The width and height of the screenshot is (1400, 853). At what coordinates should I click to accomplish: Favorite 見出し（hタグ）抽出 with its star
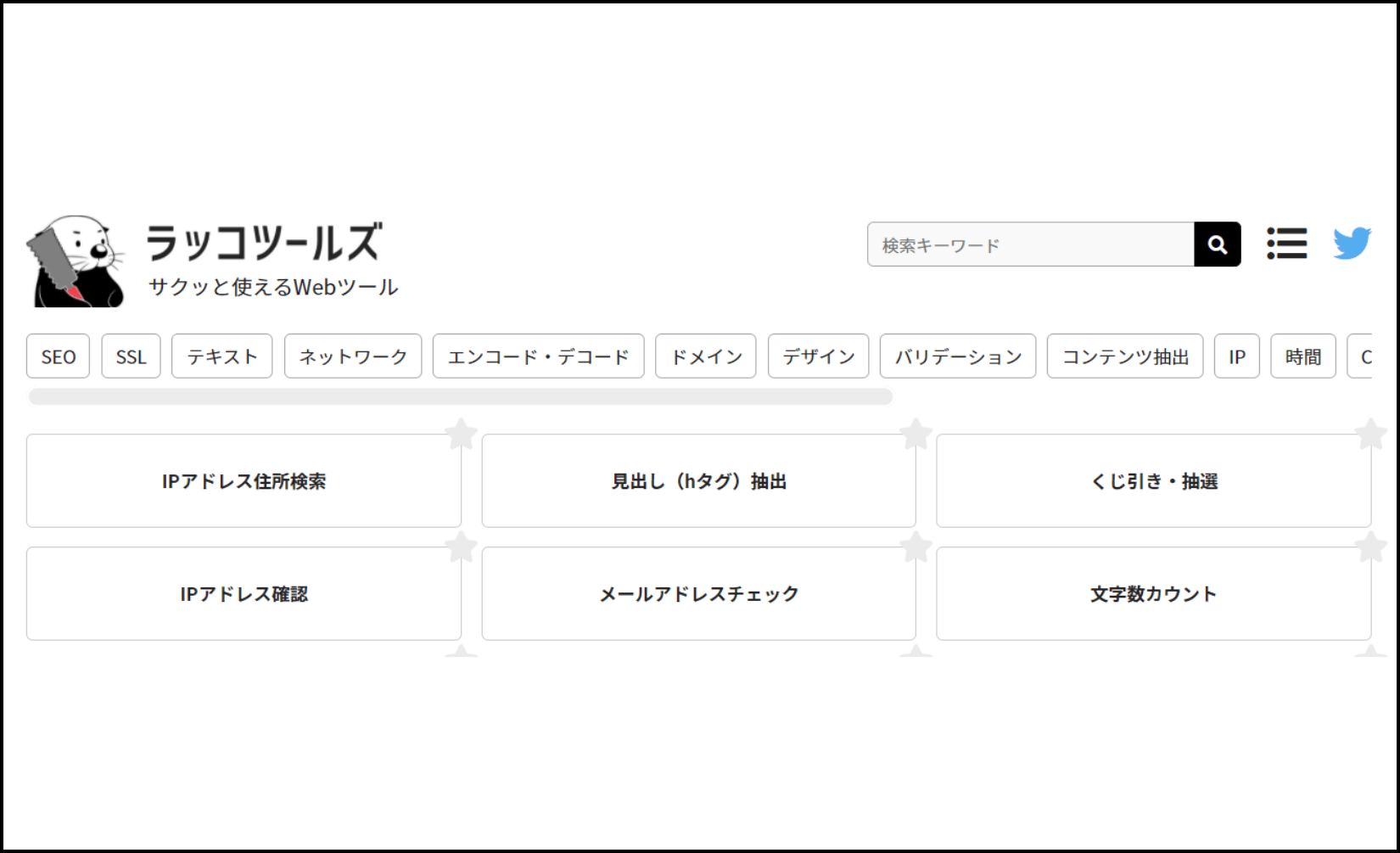[x=916, y=435]
